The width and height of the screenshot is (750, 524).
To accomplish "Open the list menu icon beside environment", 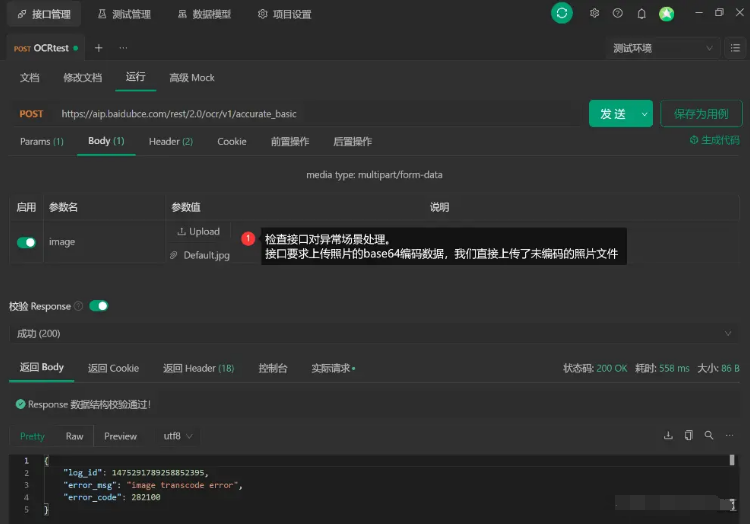I will pyautogui.click(x=735, y=48).
